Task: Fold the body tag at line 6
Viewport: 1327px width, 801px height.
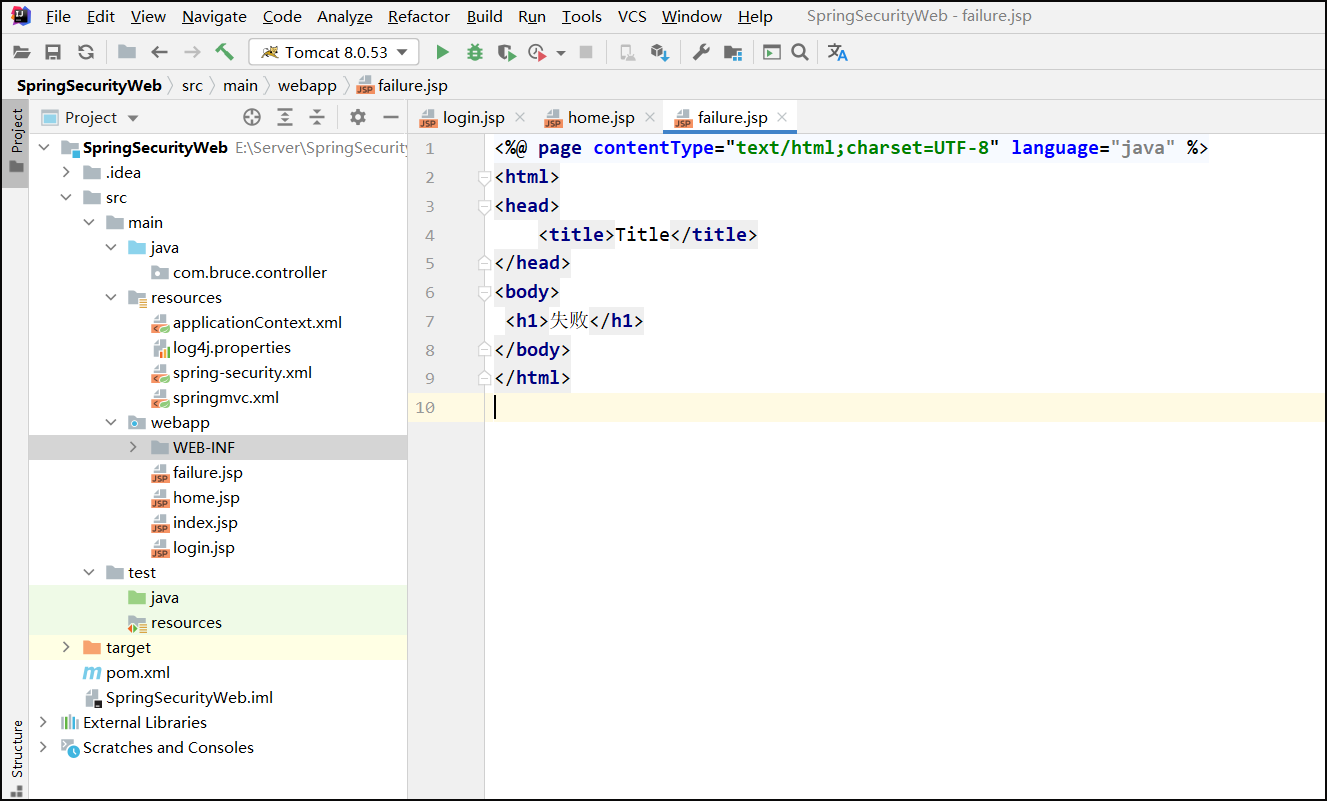Action: (x=485, y=293)
